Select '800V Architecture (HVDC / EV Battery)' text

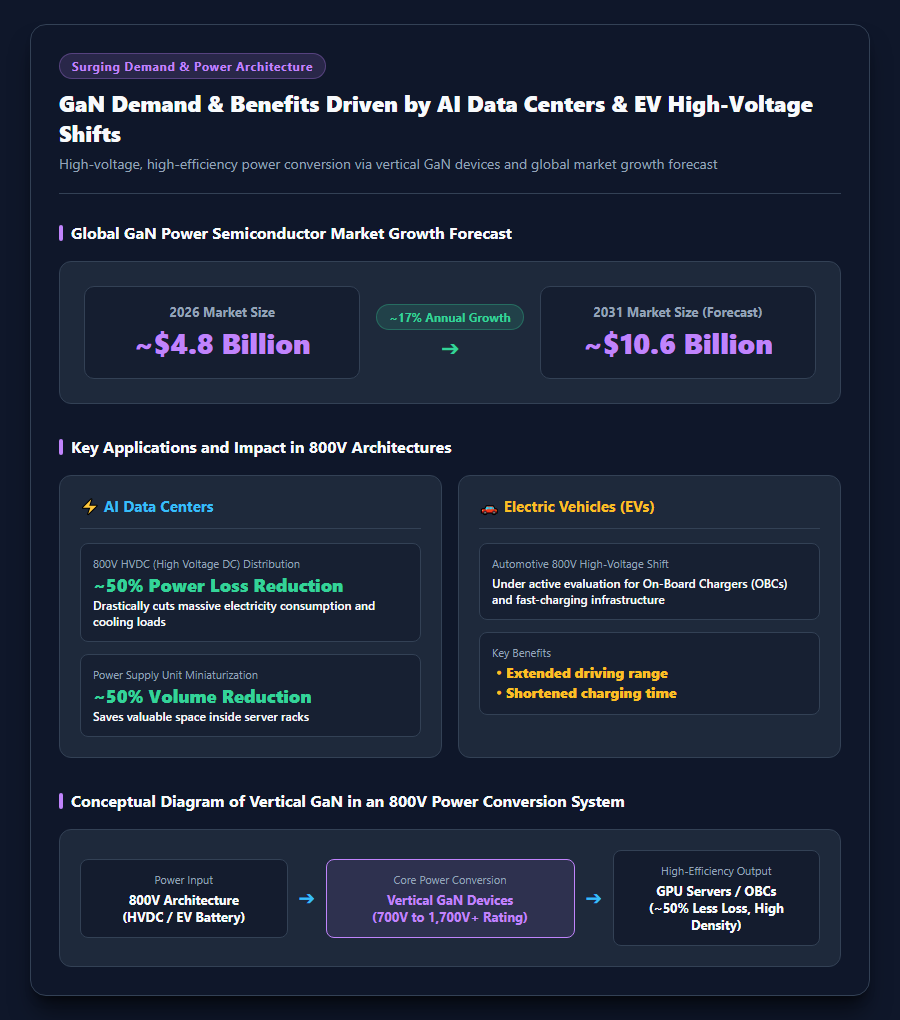pos(184,909)
